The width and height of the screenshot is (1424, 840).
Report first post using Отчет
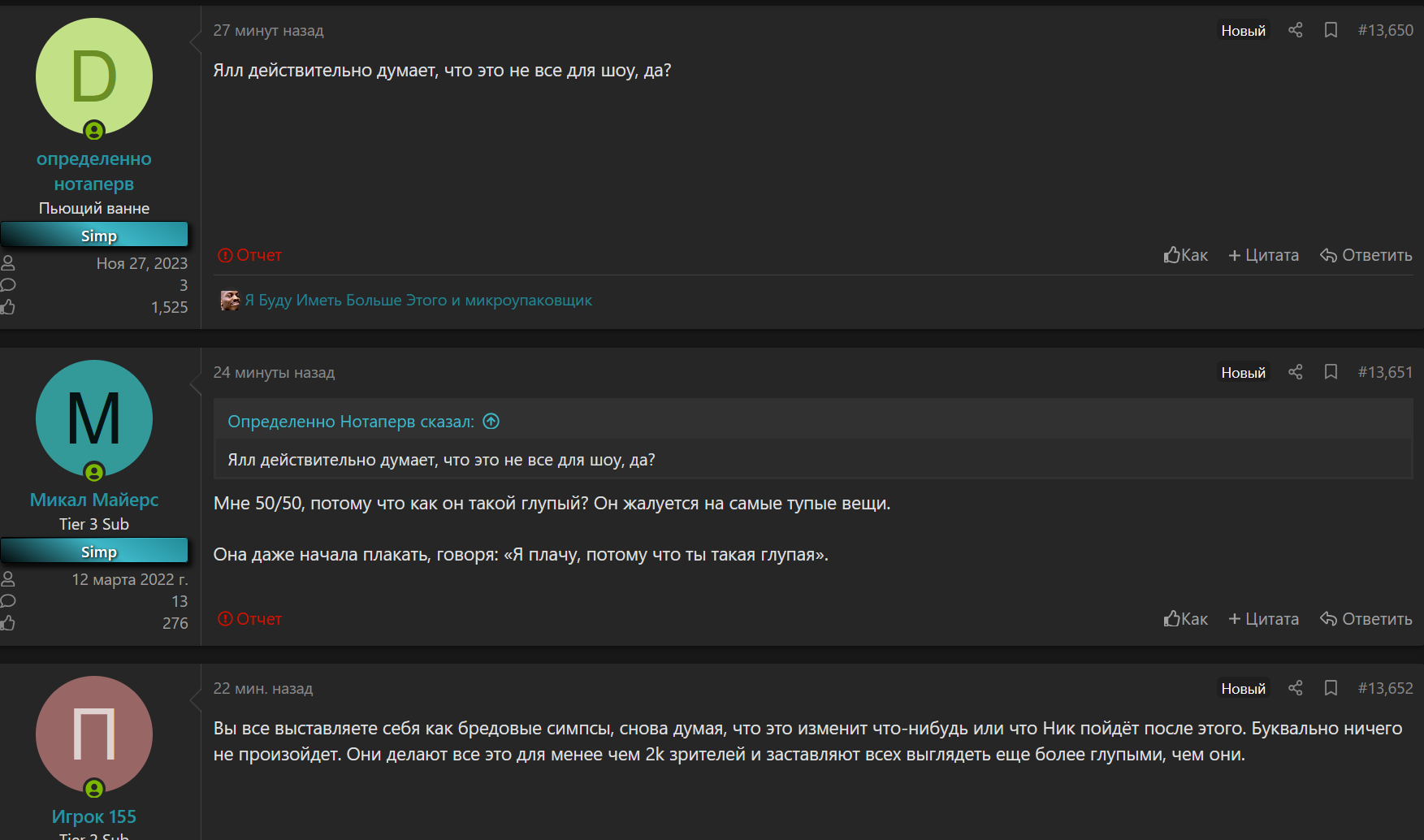click(x=249, y=255)
